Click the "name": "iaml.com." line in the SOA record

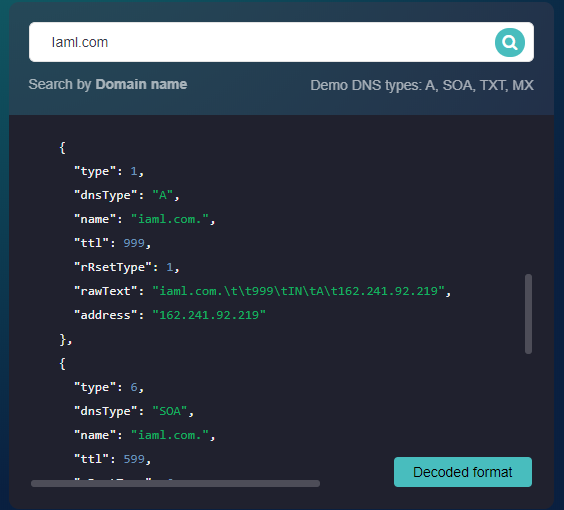tap(145, 435)
